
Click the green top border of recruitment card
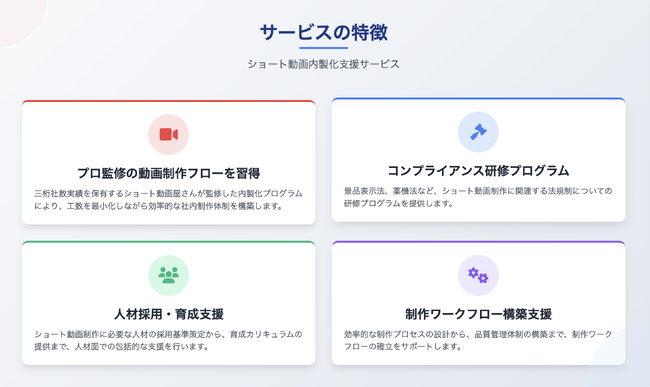click(x=169, y=242)
